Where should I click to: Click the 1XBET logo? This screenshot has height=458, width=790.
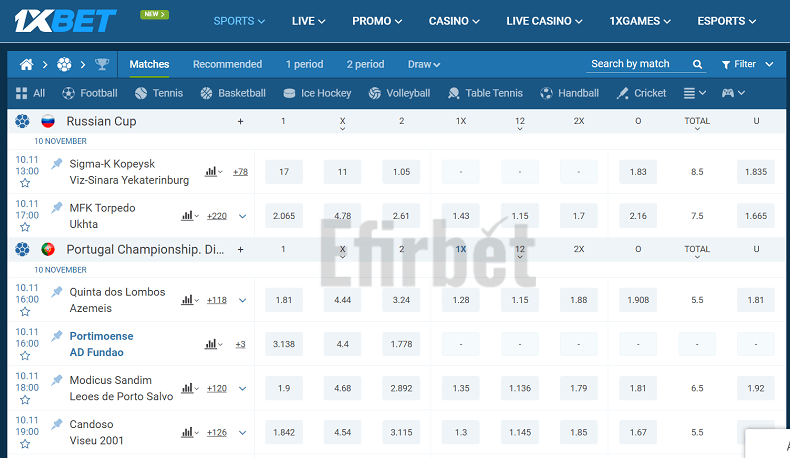point(65,21)
